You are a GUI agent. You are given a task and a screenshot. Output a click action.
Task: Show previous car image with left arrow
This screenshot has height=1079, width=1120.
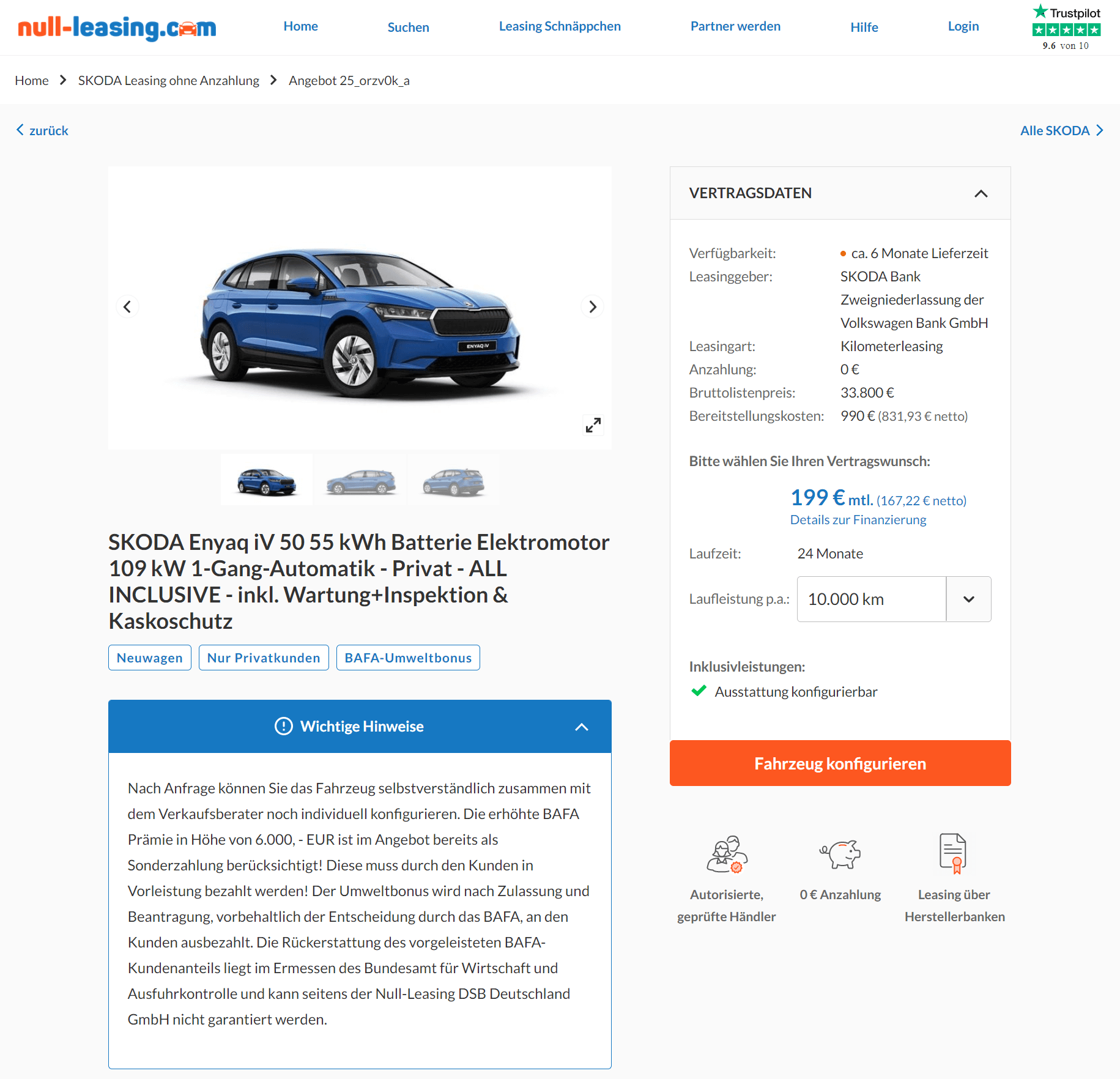tap(127, 306)
